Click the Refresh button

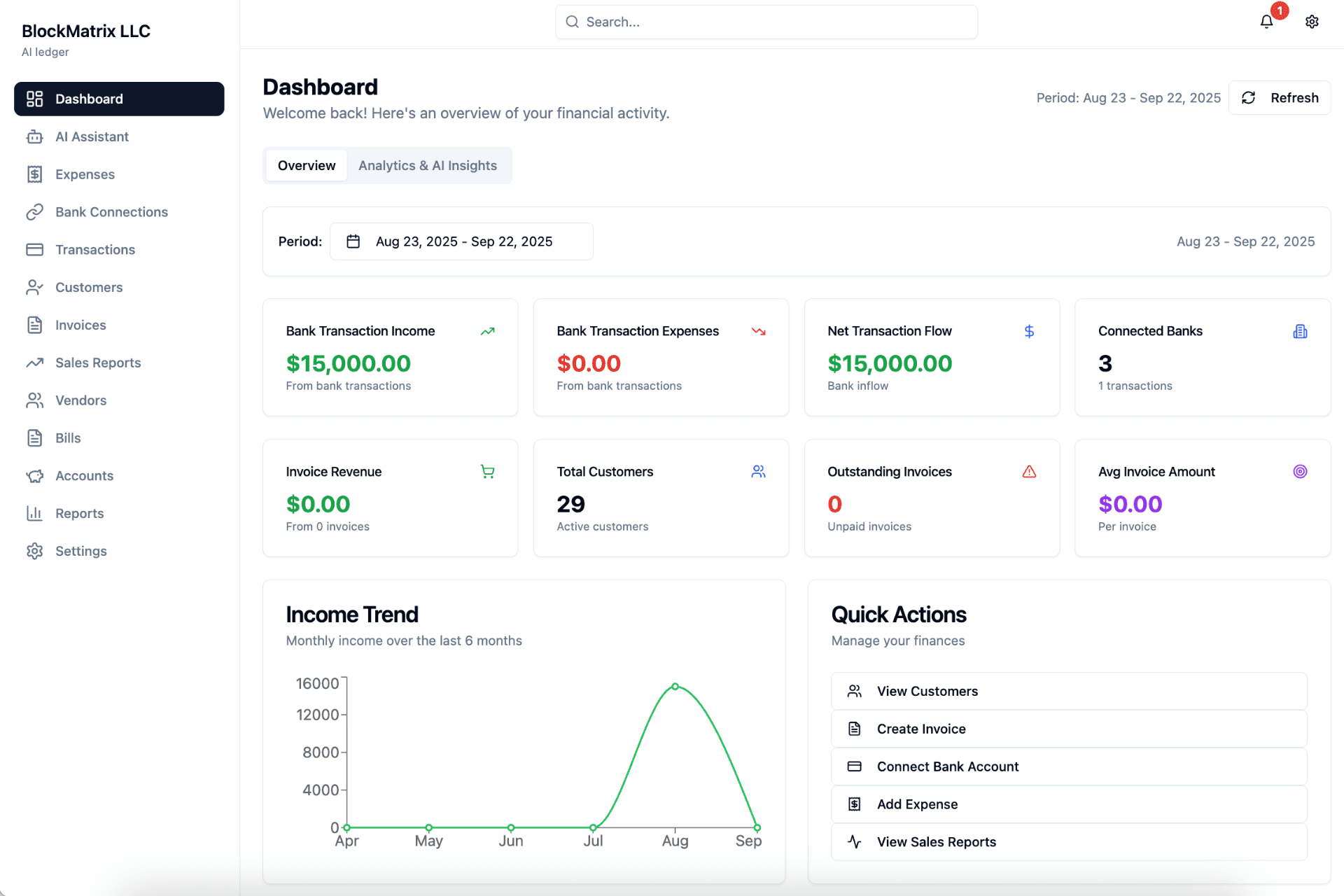tap(1280, 97)
